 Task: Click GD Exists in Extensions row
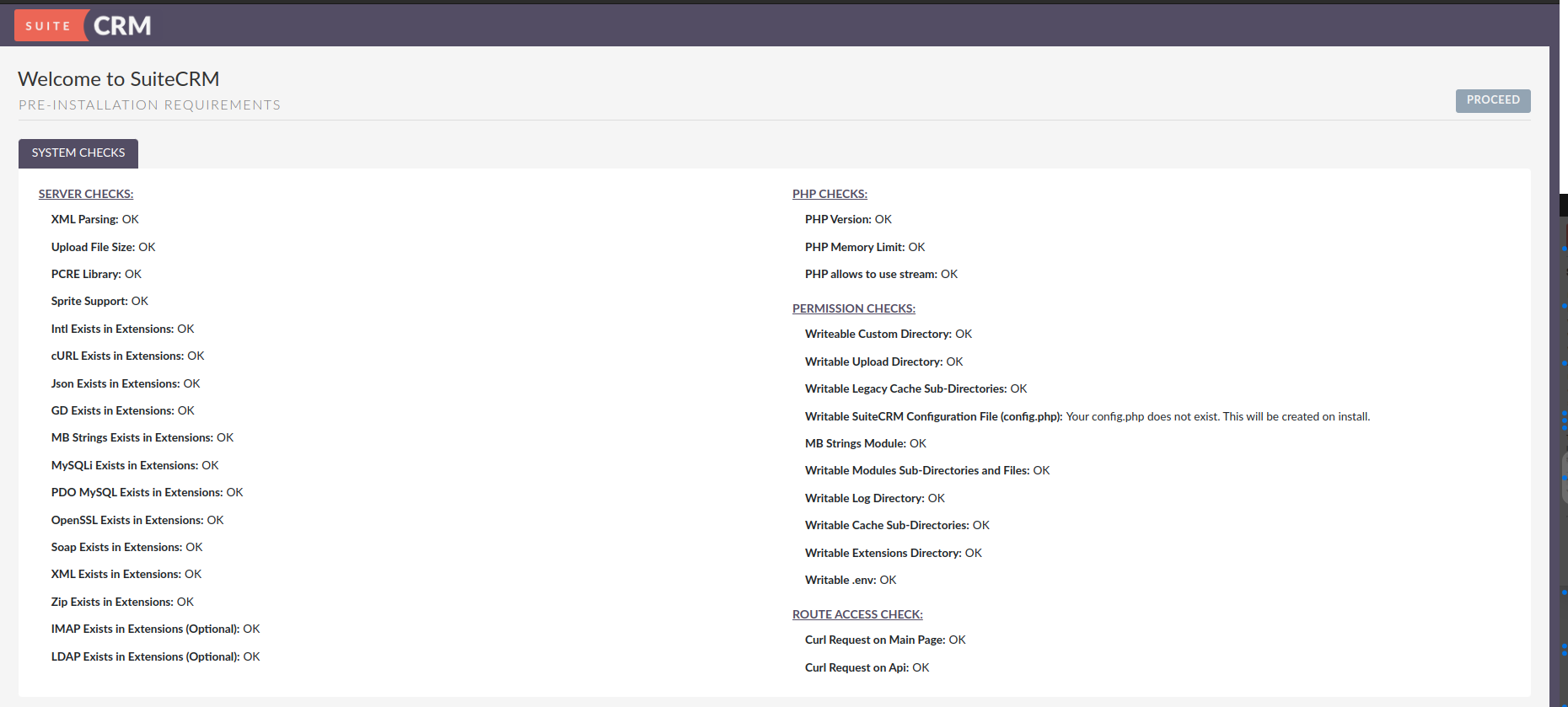point(122,410)
